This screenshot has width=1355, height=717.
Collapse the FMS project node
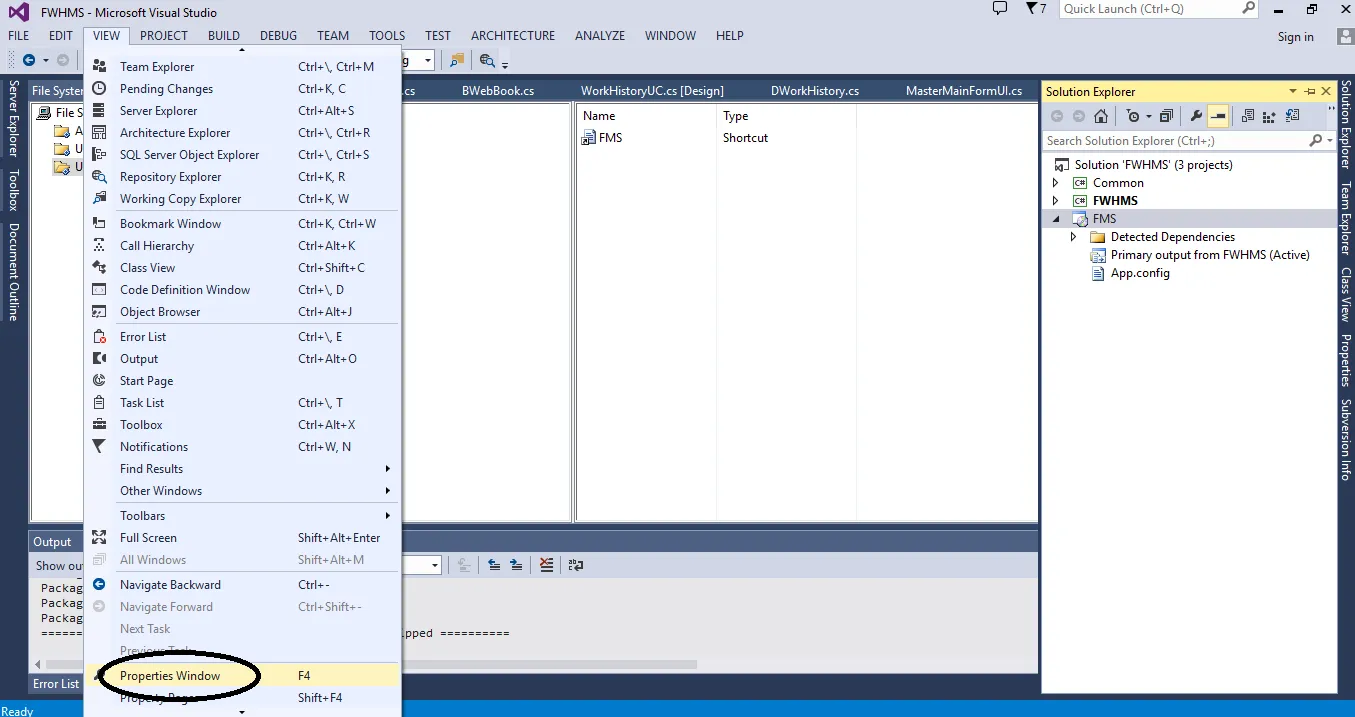(x=1056, y=219)
